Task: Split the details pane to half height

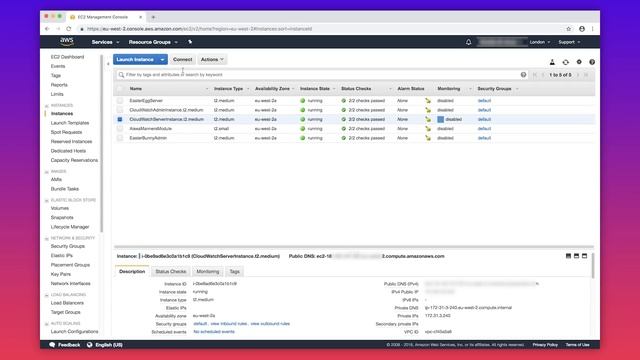Action: [x=576, y=256]
